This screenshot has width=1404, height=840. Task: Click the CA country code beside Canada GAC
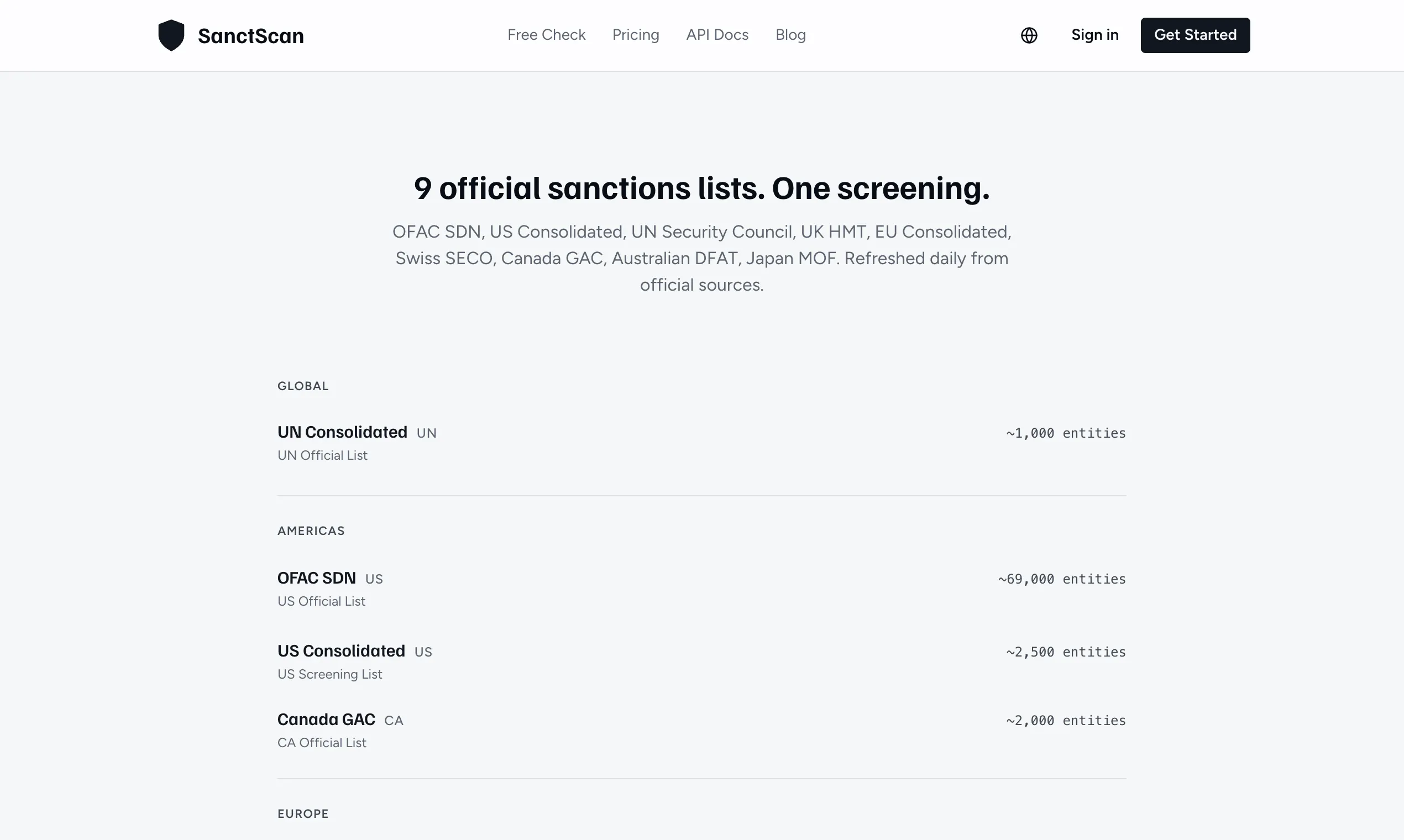point(394,721)
